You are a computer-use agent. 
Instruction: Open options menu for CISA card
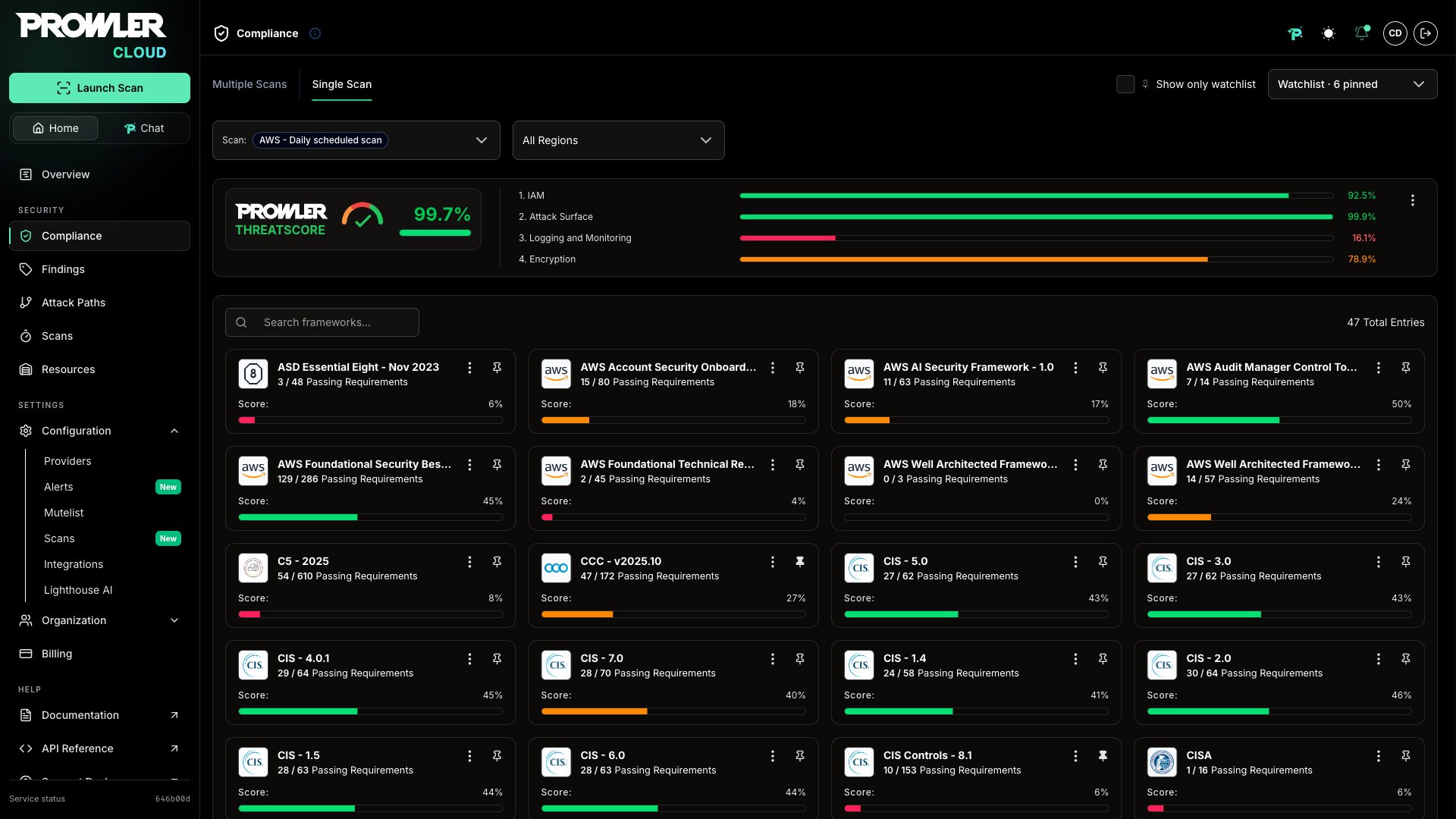click(1379, 756)
